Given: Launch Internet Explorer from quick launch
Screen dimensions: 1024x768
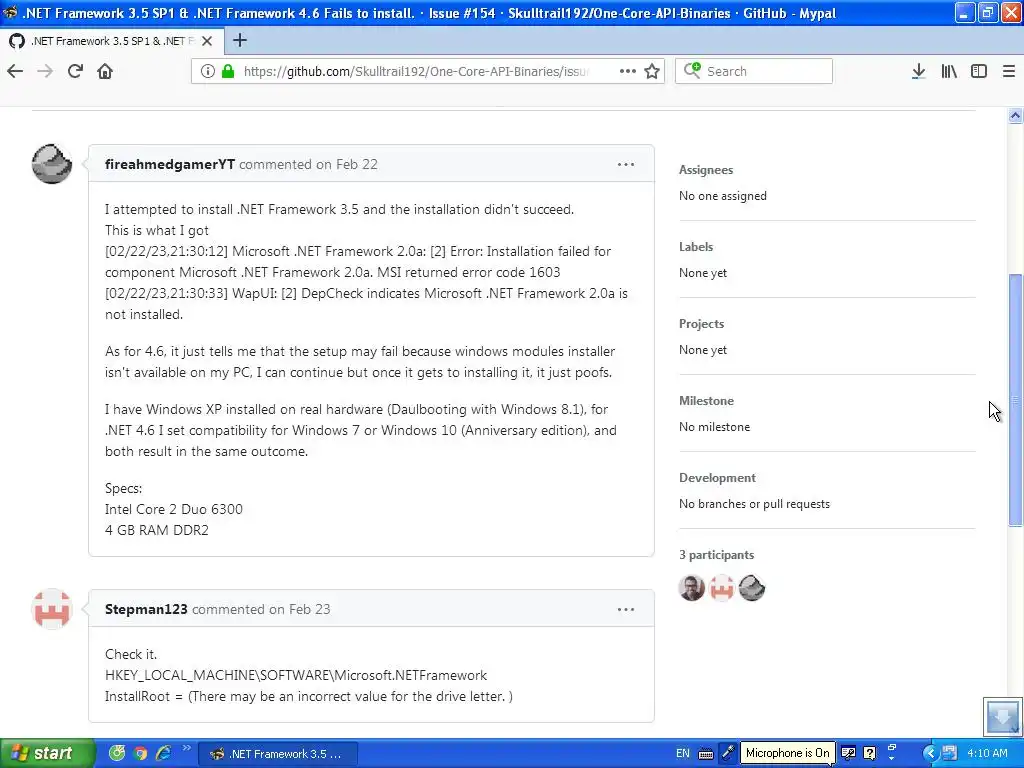Looking at the screenshot, I should tap(163, 754).
